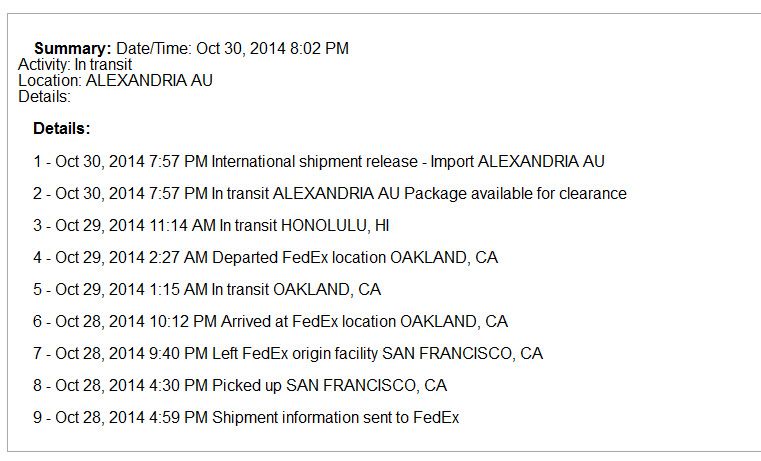Click the Activity: In transit line
Viewport: 761px width, 461px height.
(x=75, y=65)
